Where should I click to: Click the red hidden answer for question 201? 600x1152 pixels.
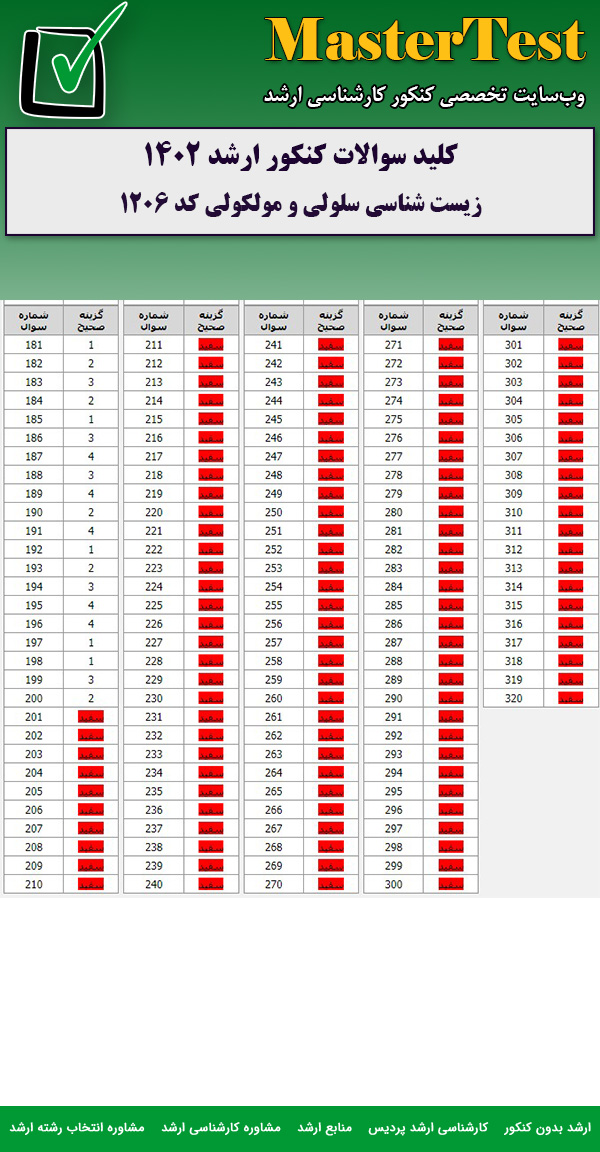point(91,717)
